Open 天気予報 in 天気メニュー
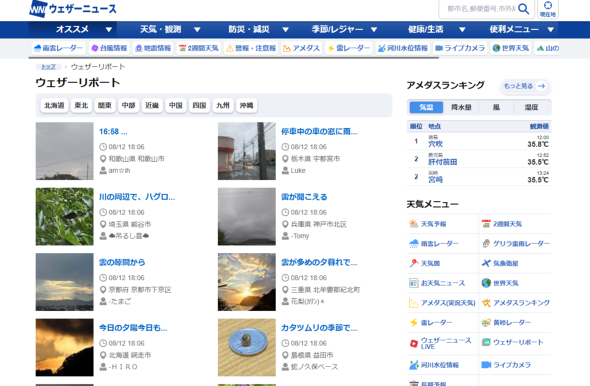 pyautogui.click(x=442, y=224)
